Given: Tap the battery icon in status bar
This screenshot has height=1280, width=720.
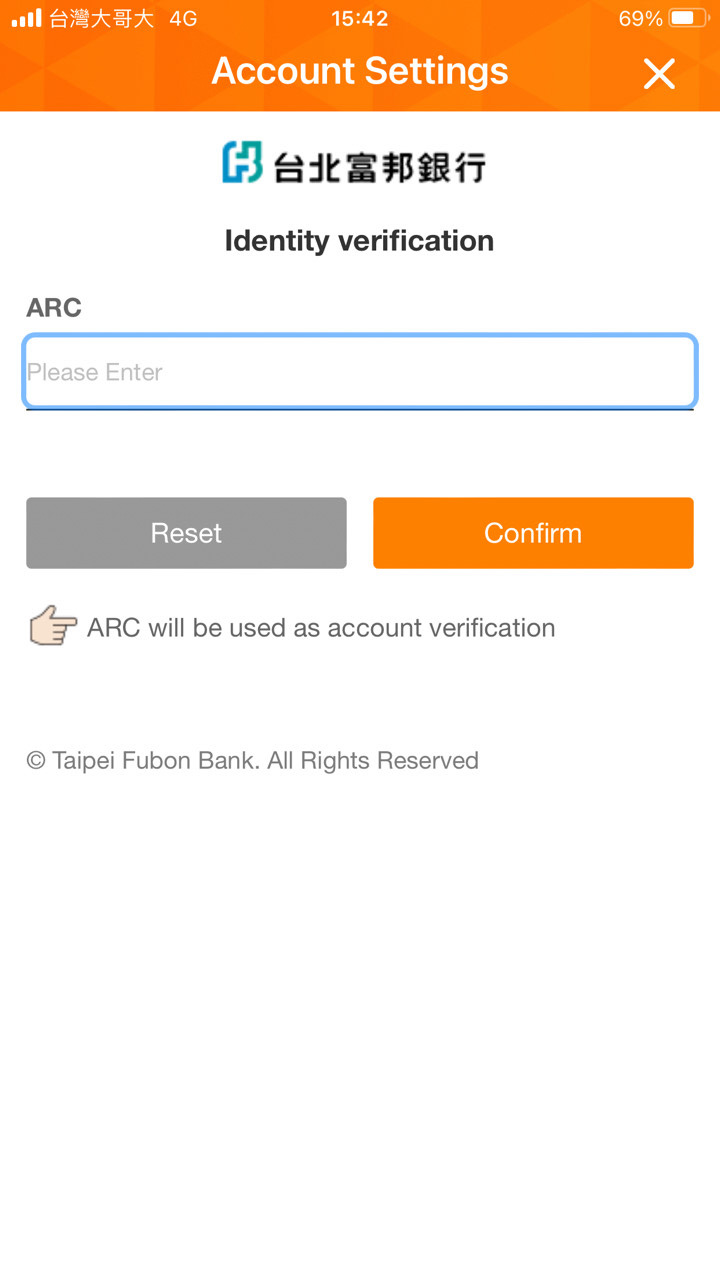Looking at the screenshot, I should click(x=688, y=18).
